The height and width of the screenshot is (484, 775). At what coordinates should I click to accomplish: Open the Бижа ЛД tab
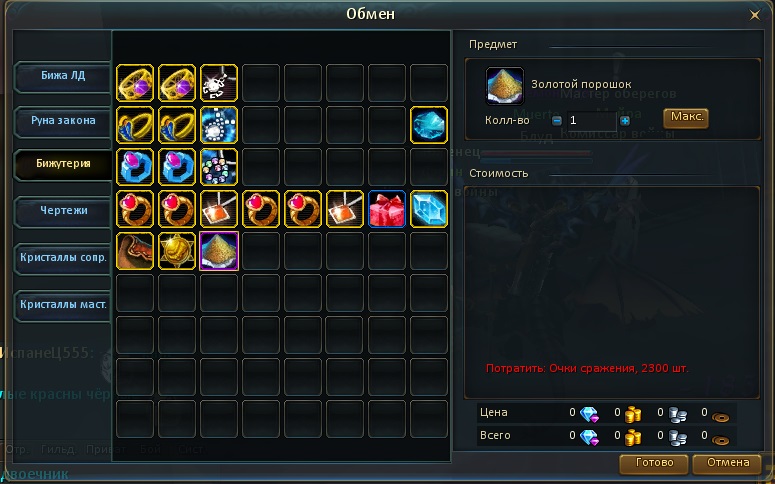point(62,76)
